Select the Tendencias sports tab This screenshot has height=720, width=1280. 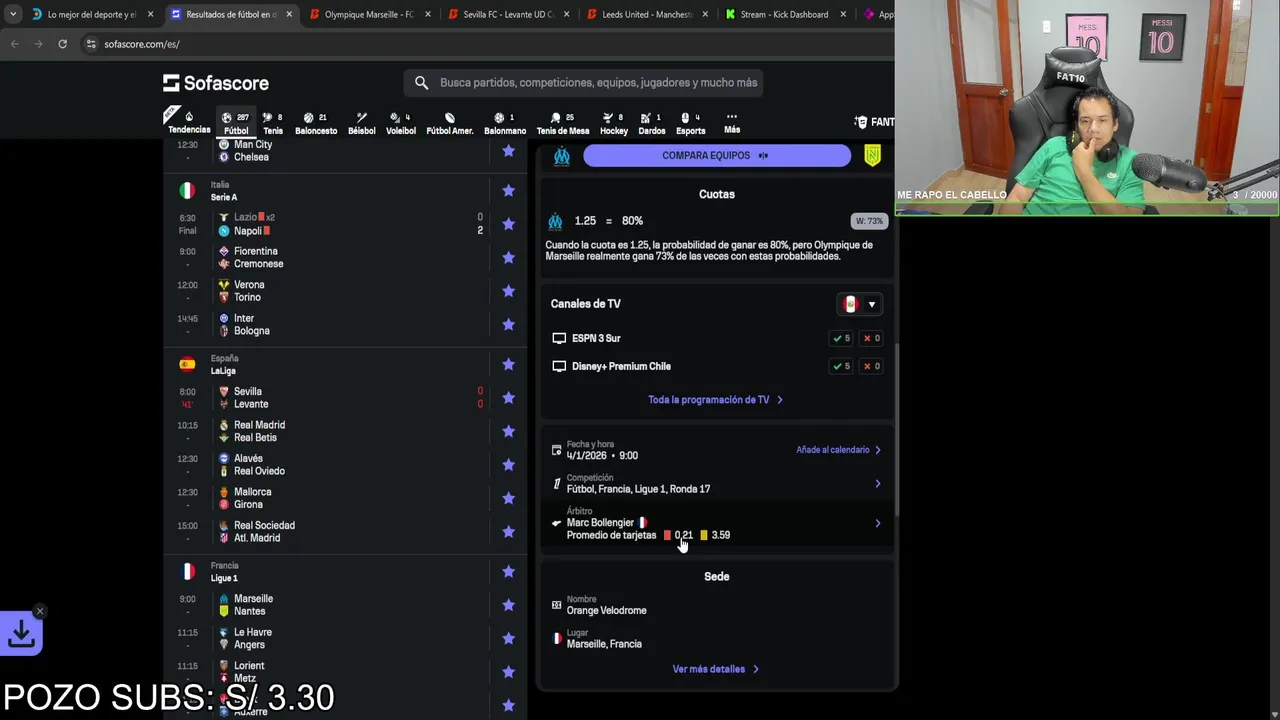click(189, 122)
